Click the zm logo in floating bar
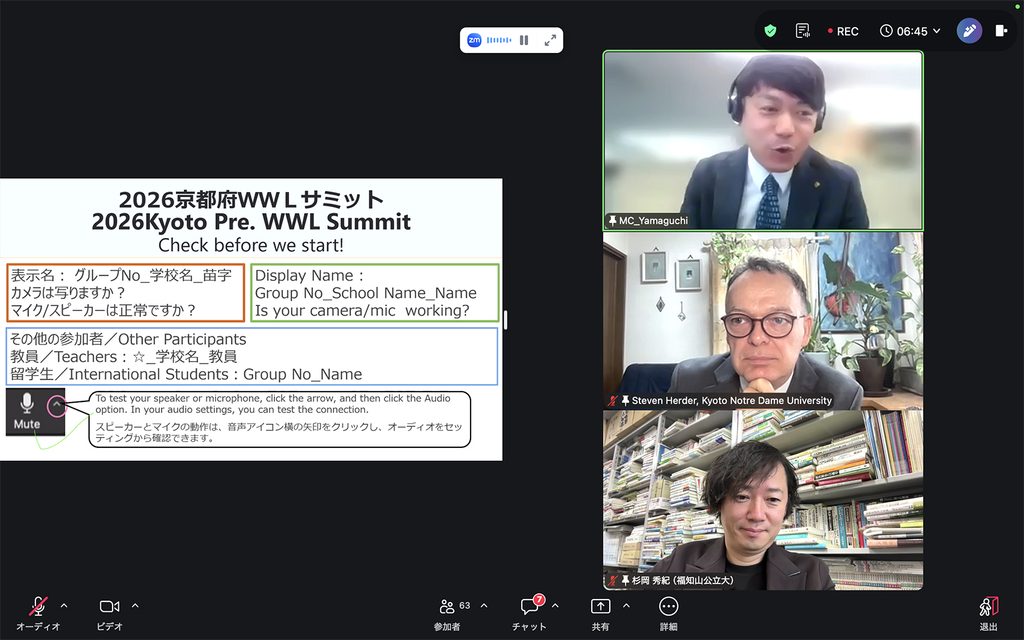 (474, 40)
